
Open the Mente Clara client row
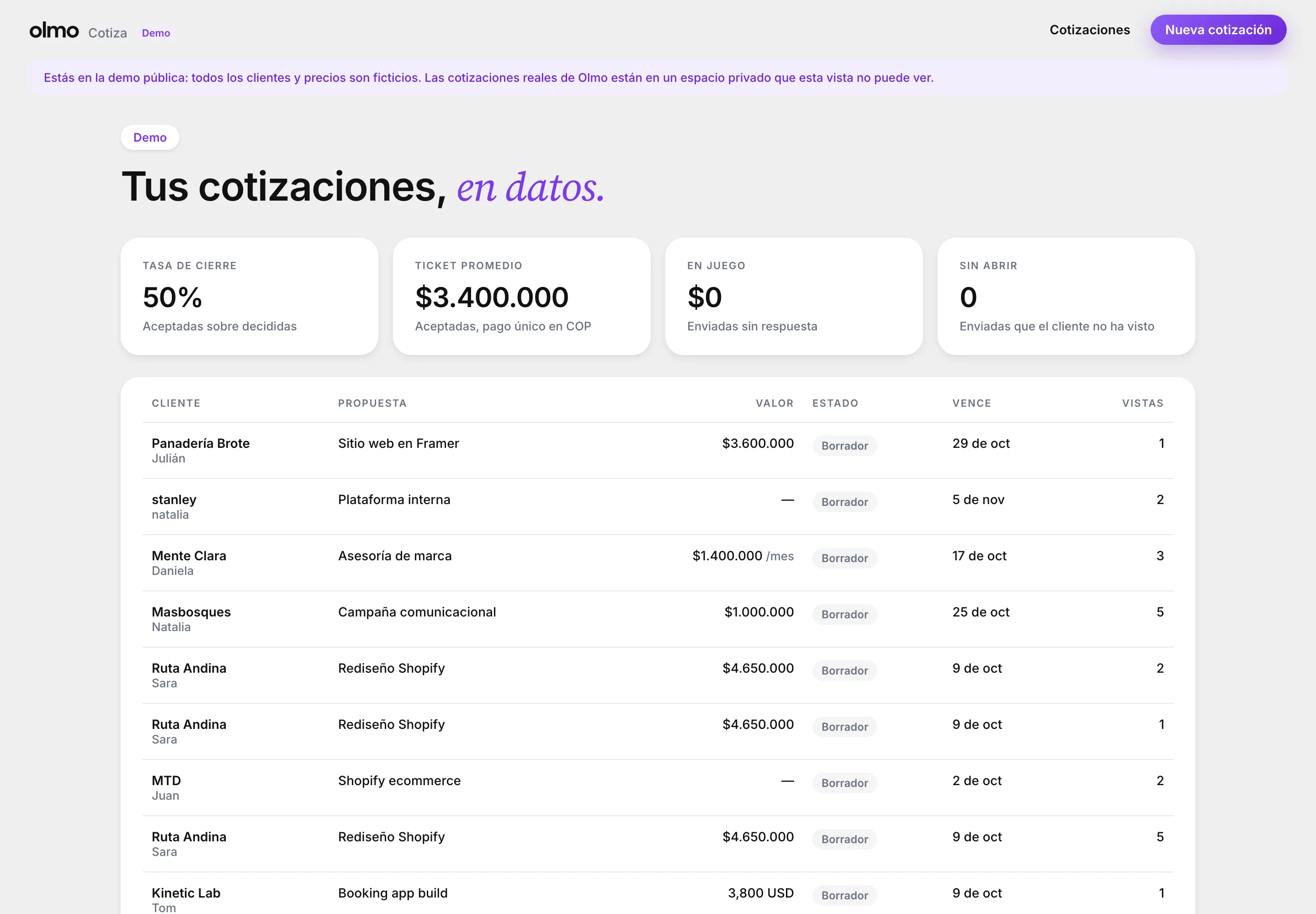(658, 563)
